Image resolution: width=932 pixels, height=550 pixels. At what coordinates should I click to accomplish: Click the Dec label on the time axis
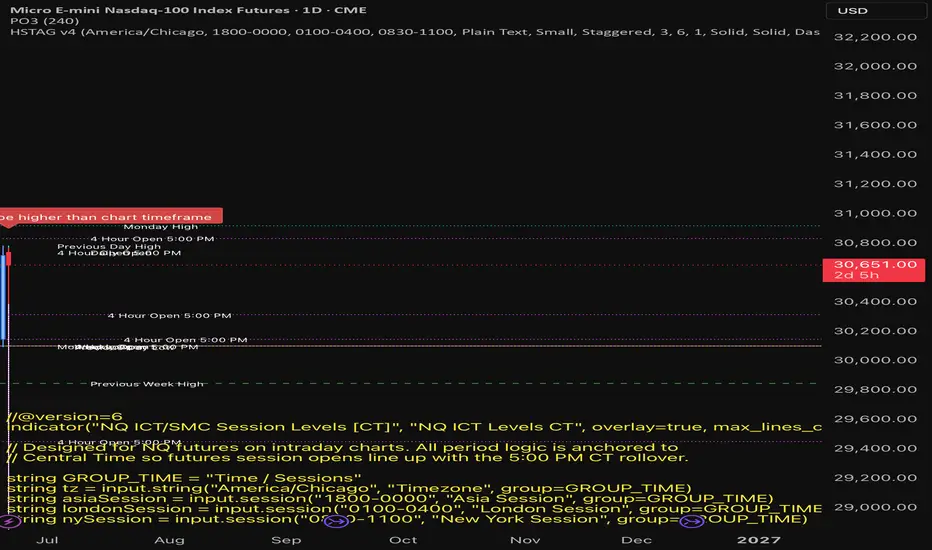pos(637,540)
